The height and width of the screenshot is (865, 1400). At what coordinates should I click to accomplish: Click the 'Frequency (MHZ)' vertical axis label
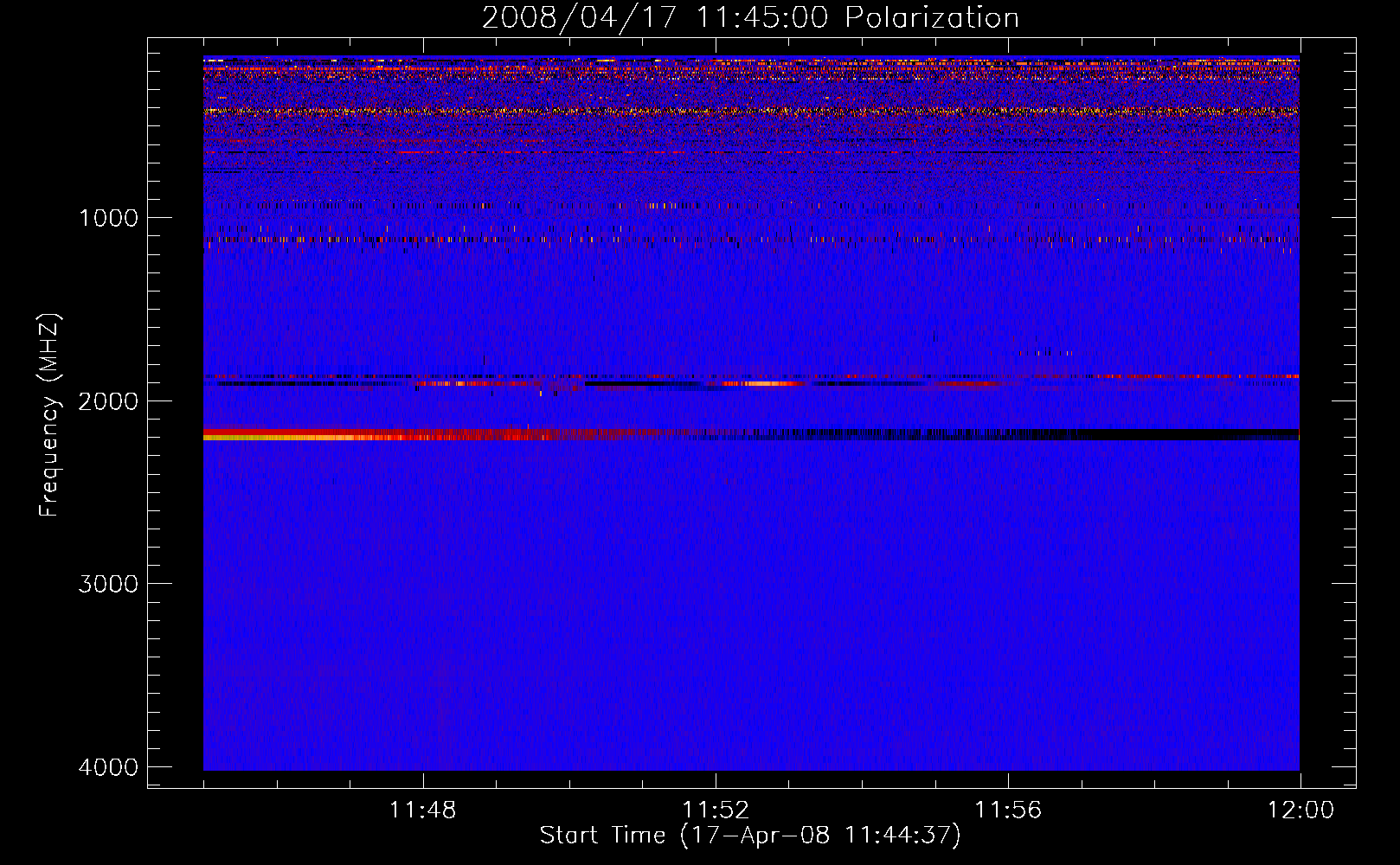tap(50, 415)
